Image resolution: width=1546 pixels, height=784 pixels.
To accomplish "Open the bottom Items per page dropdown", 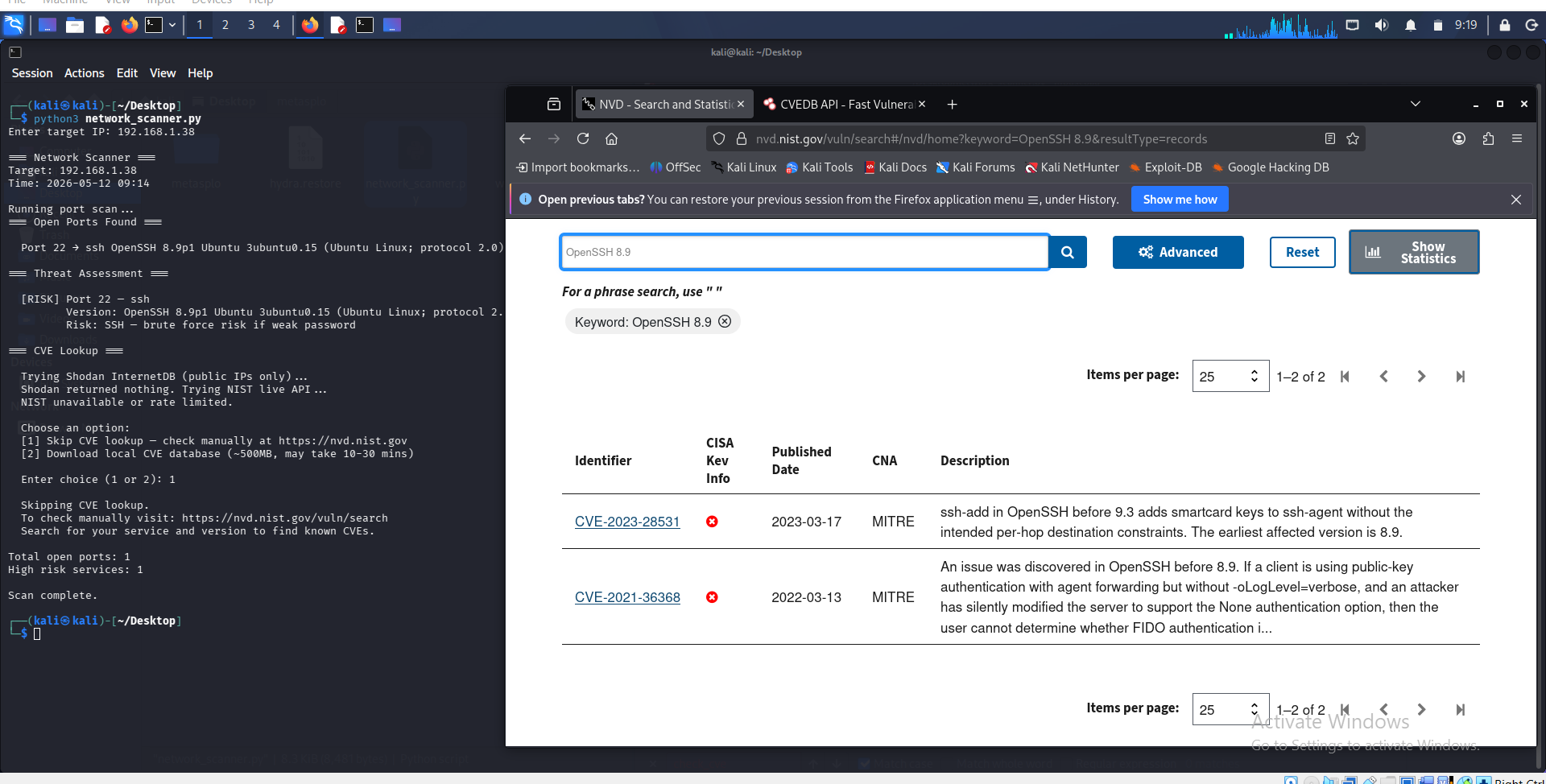I will (1230, 709).
